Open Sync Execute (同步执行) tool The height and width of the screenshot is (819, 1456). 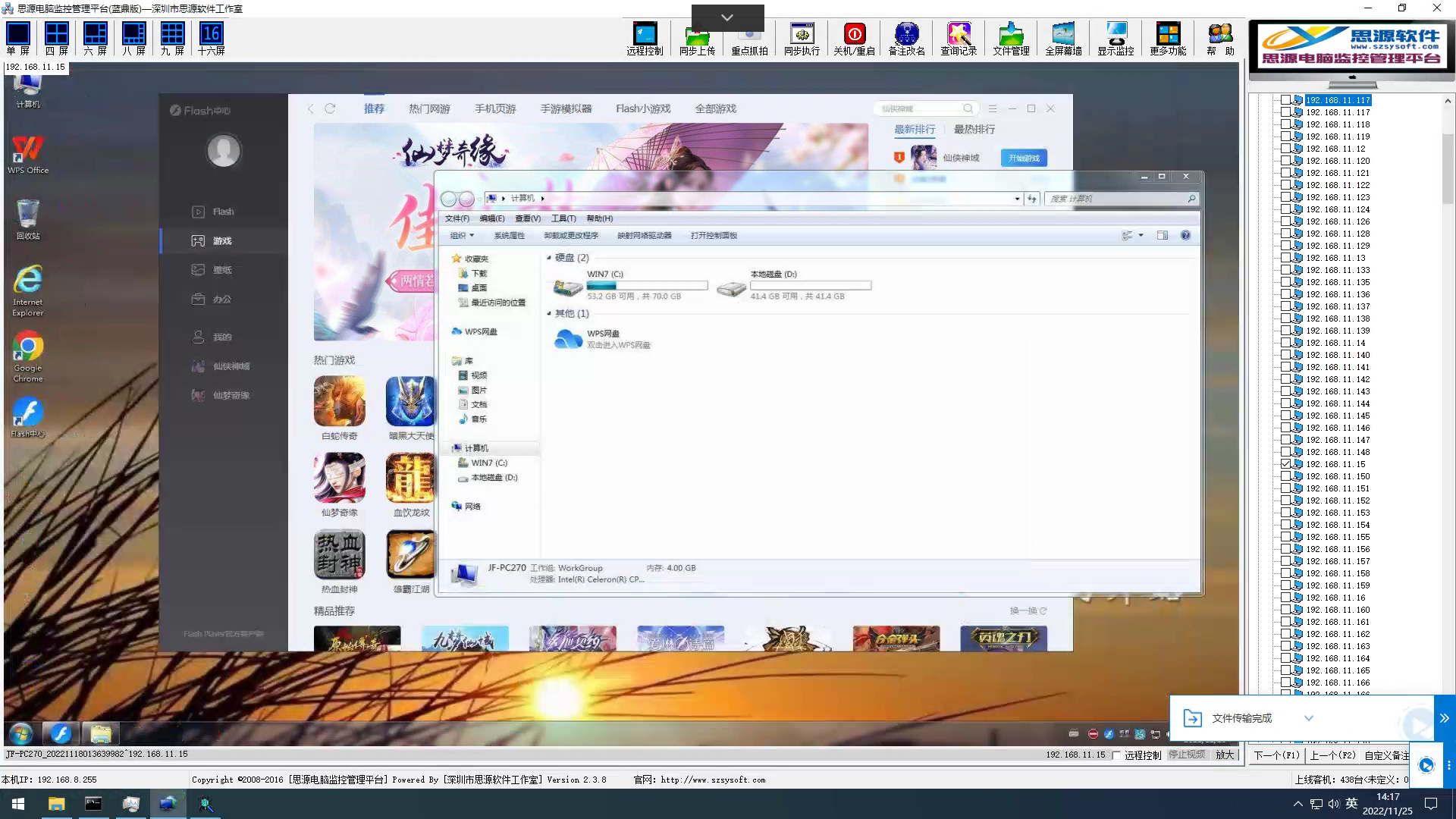tap(802, 39)
